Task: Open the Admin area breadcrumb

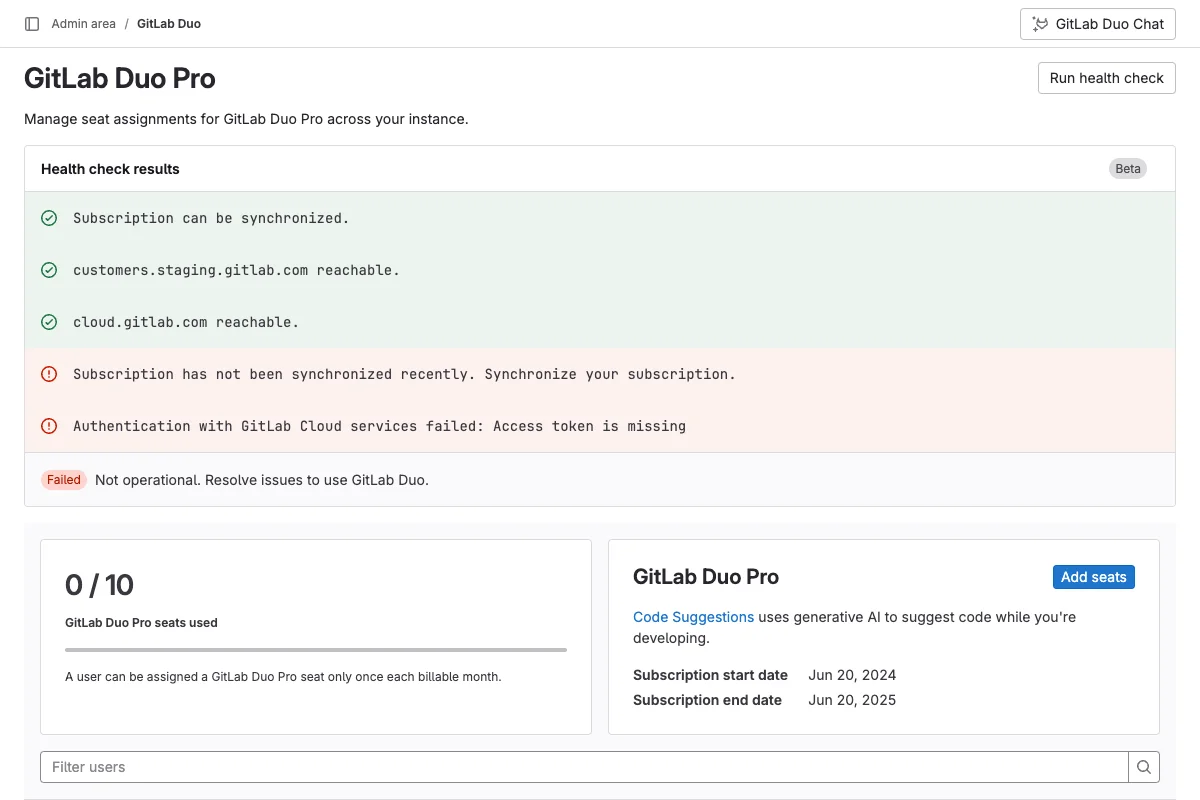Action: click(x=83, y=23)
